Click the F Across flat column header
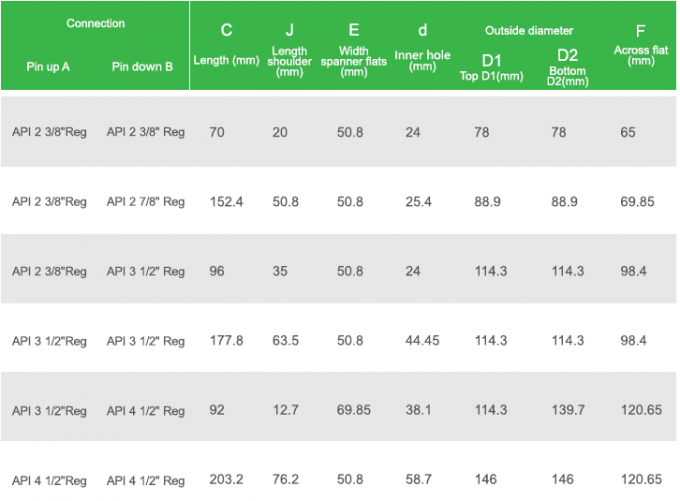 (640, 44)
